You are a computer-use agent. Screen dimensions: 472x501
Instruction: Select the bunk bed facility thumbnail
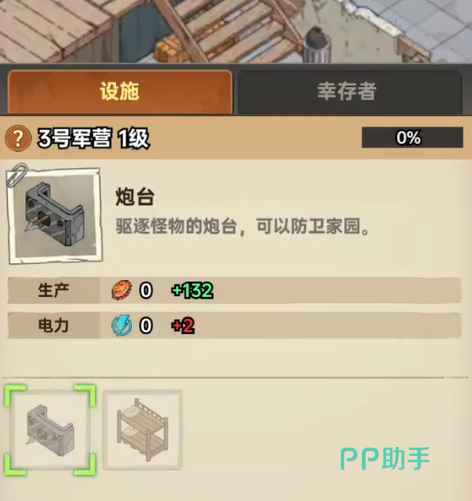pyautogui.click(x=142, y=430)
